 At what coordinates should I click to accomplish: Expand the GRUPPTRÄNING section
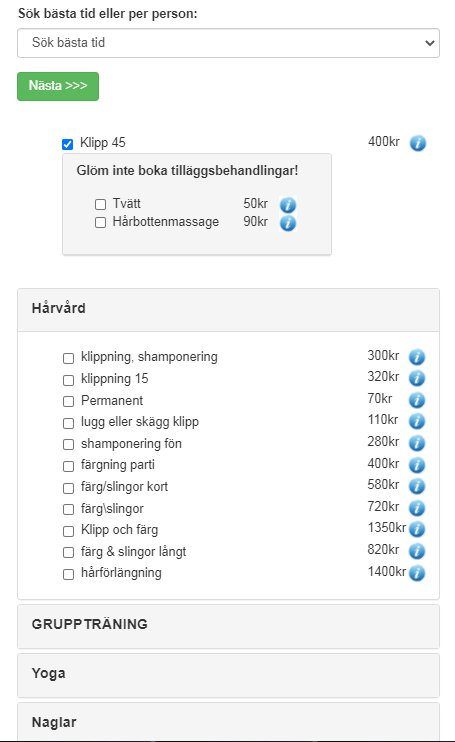[x=228, y=627]
